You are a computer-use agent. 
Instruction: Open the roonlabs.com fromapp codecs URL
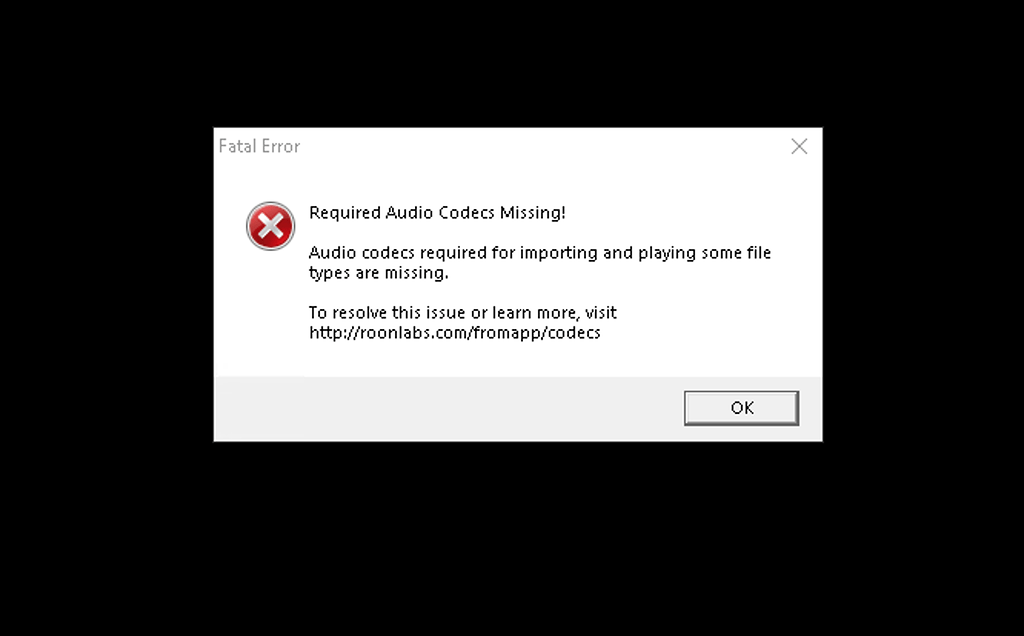(455, 333)
